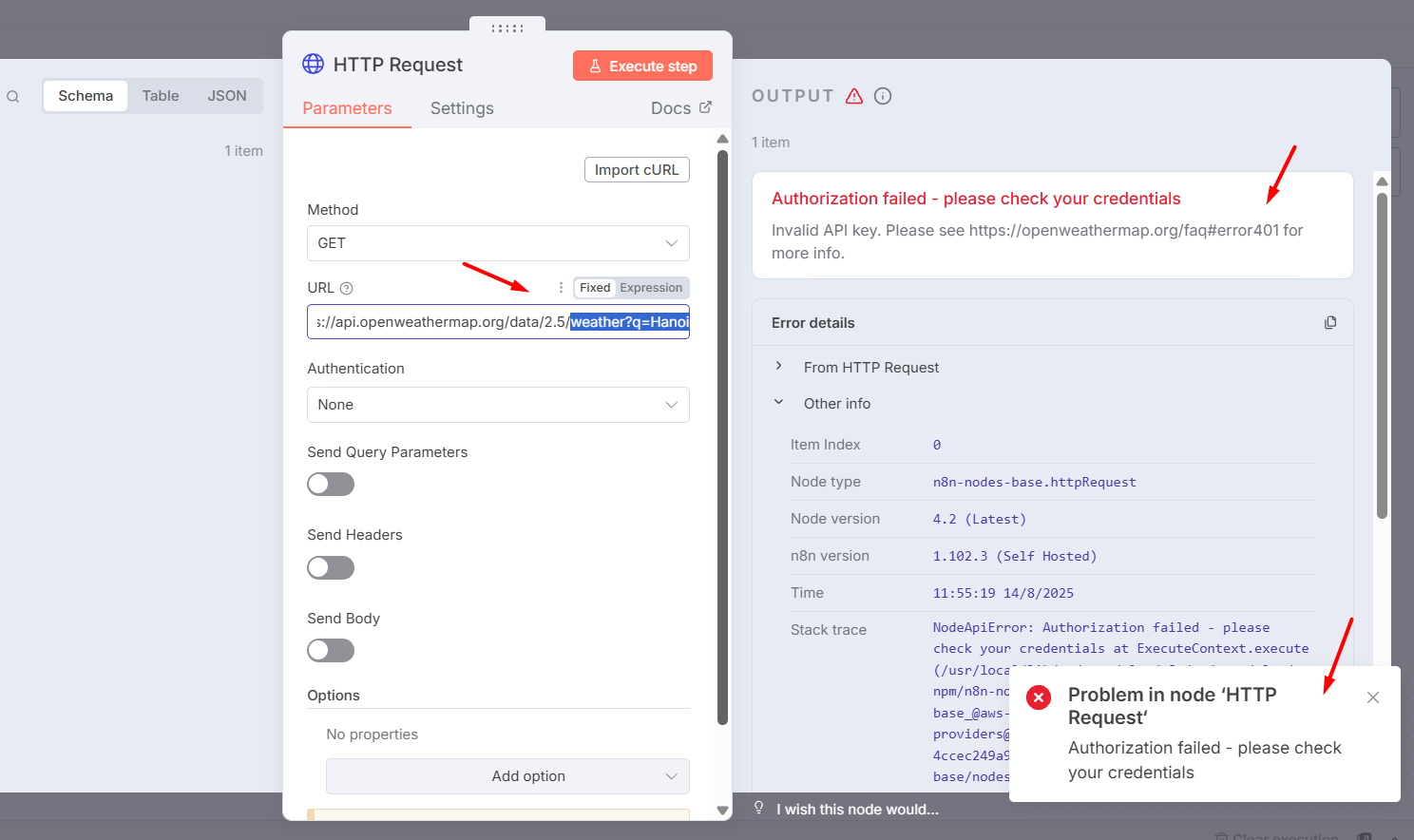Click the scroll up arrow in parameters panel
Viewport: 1414px width, 840px height.
point(722,139)
